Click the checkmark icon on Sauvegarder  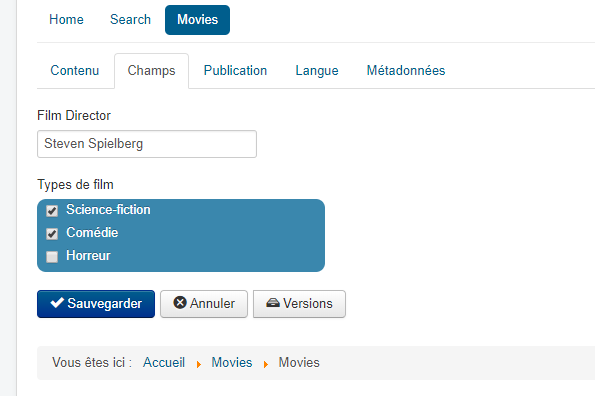[x=57, y=303]
